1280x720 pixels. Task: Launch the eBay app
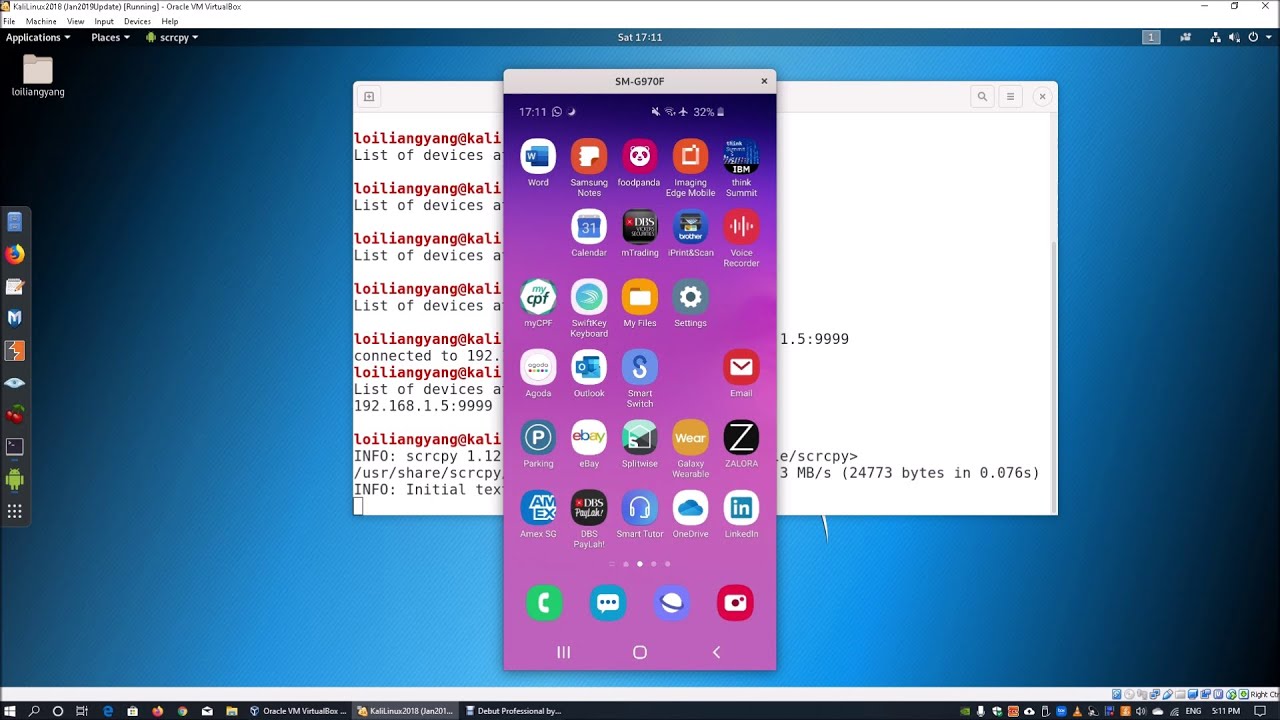point(589,437)
